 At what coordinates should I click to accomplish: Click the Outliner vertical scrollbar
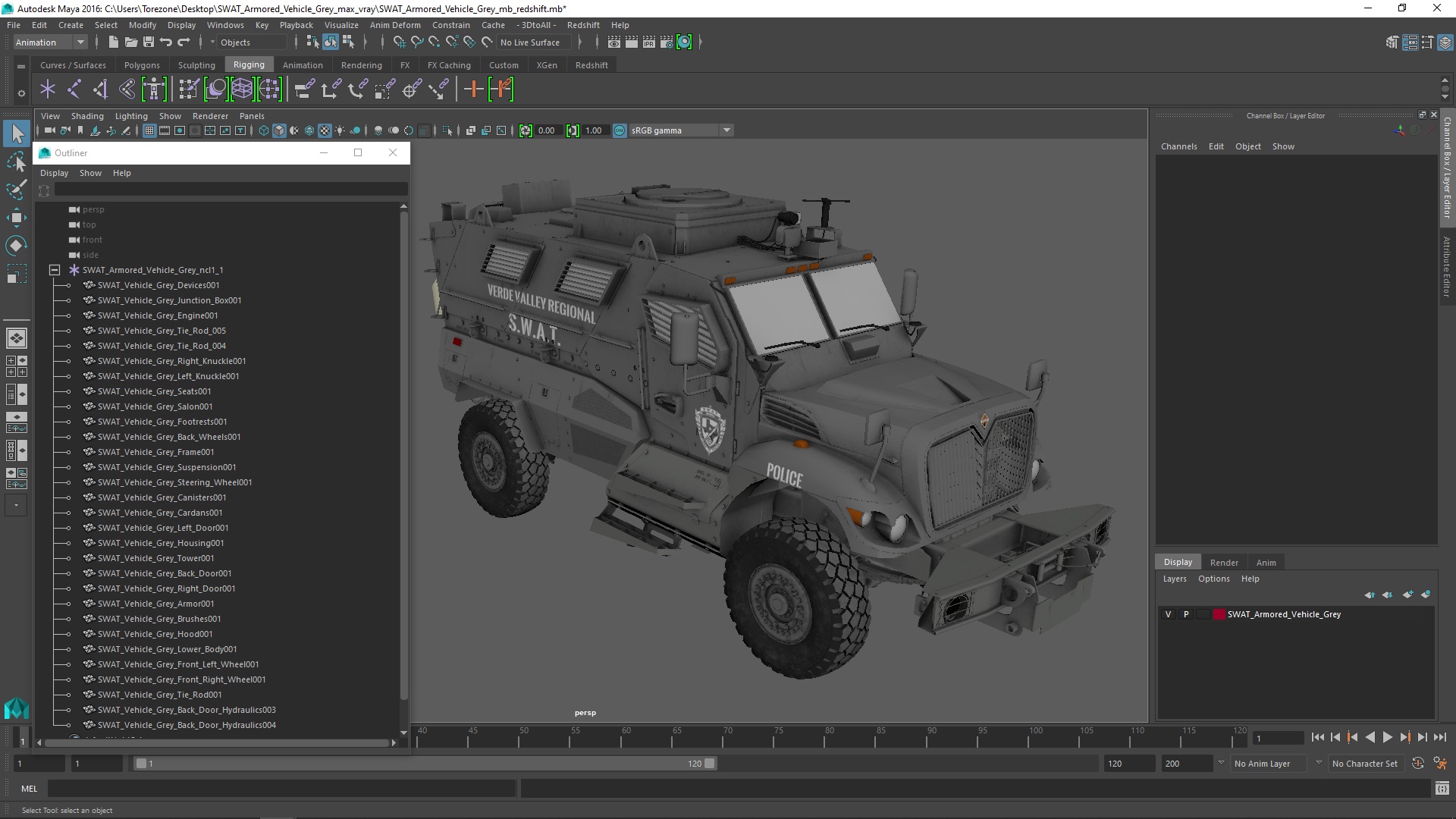pyautogui.click(x=403, y=455)
